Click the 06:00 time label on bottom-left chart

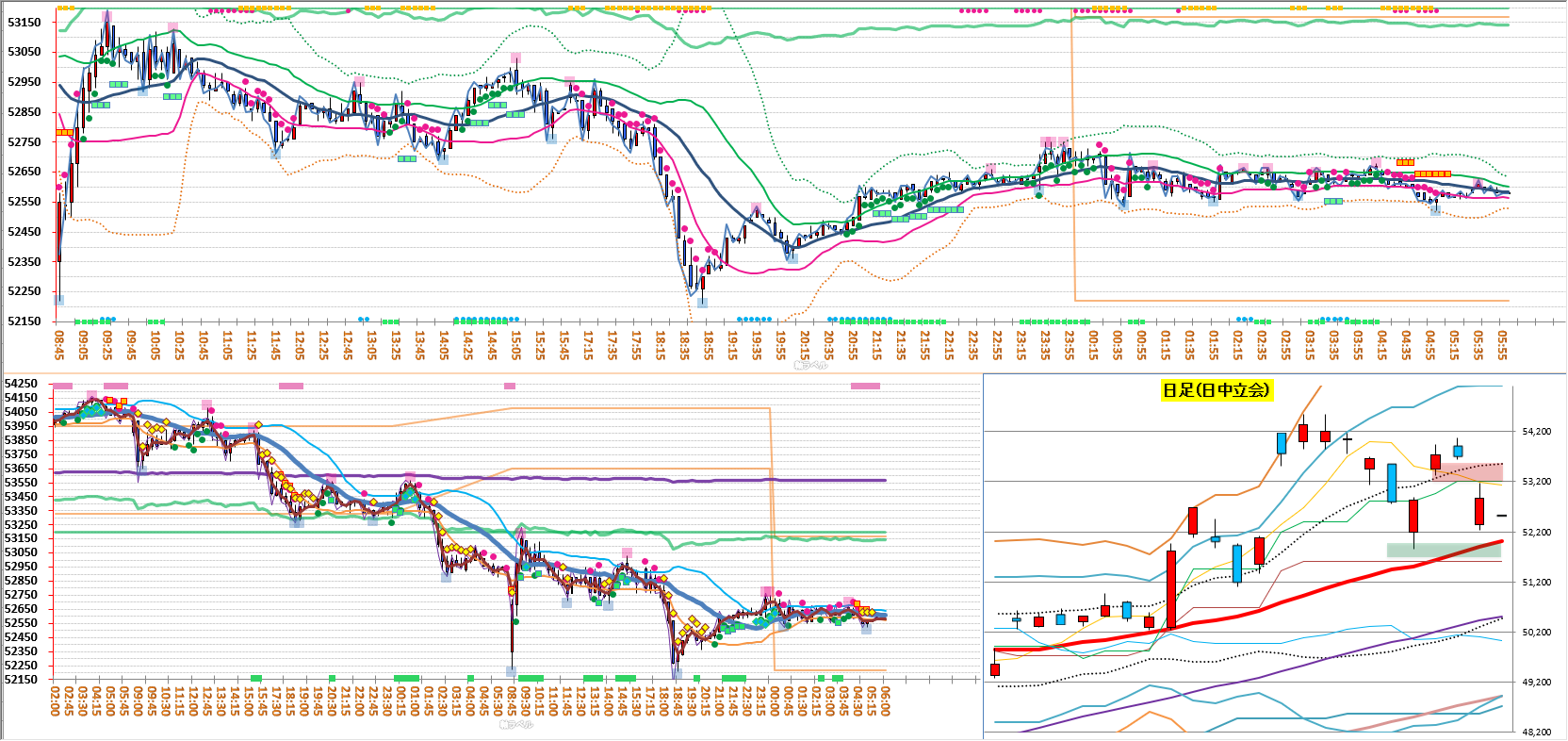pos(885,700)
